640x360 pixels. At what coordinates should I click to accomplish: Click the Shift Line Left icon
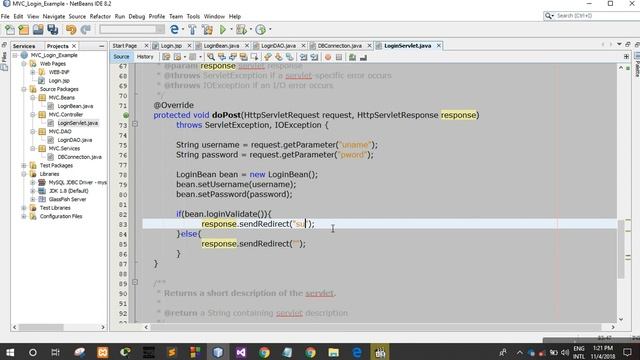pyautogui.click(x=303, y=57)
